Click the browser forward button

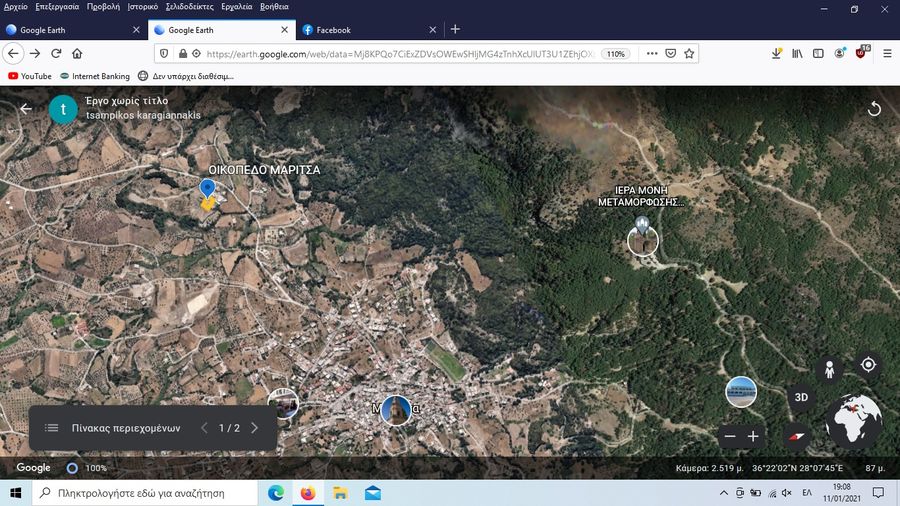coord(35,53)
